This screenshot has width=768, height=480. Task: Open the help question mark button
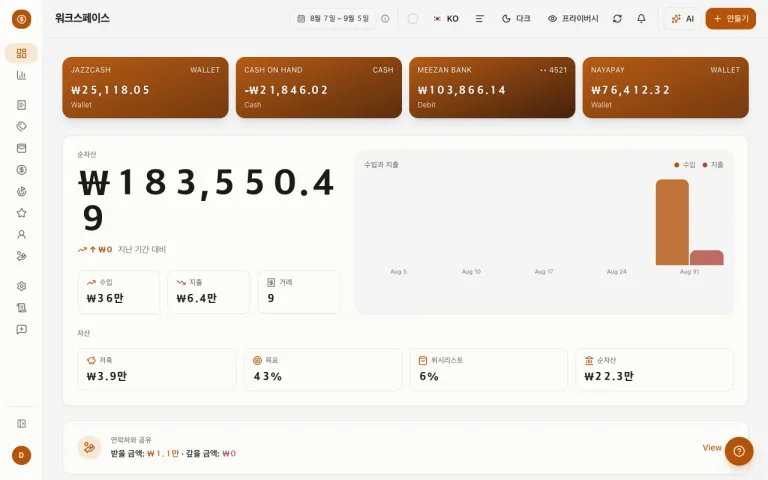pos(739,451)
